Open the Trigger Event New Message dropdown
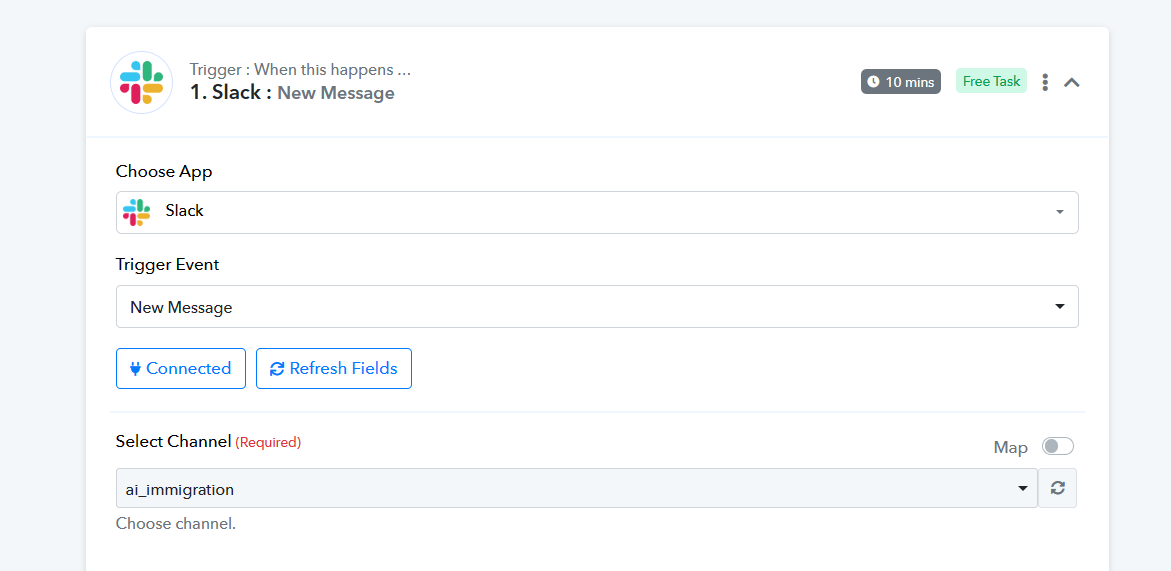The height and width of the screenshot is (571, 1171). (x=597, y=307)
